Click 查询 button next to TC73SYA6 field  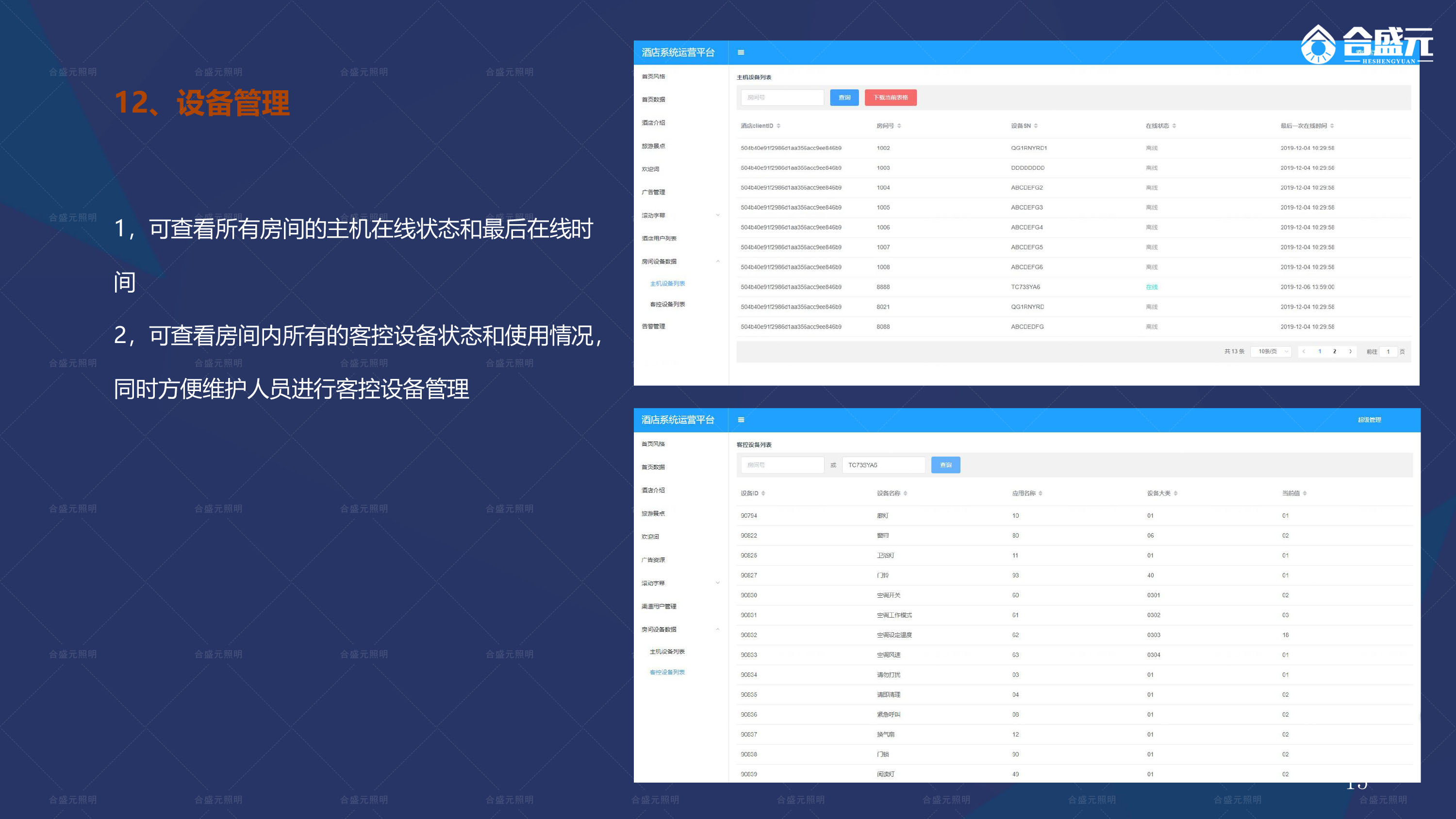(945, 465)
